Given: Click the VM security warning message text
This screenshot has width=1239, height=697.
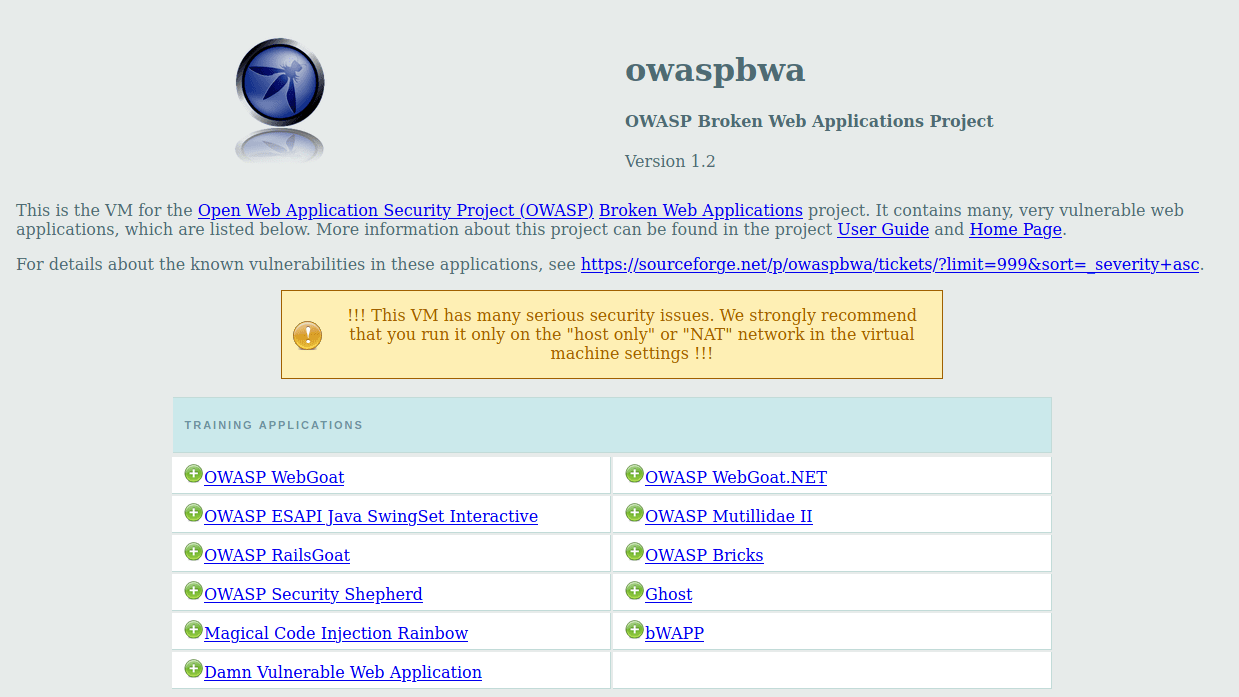Looking at the screenshot, I should coord(632,334).
